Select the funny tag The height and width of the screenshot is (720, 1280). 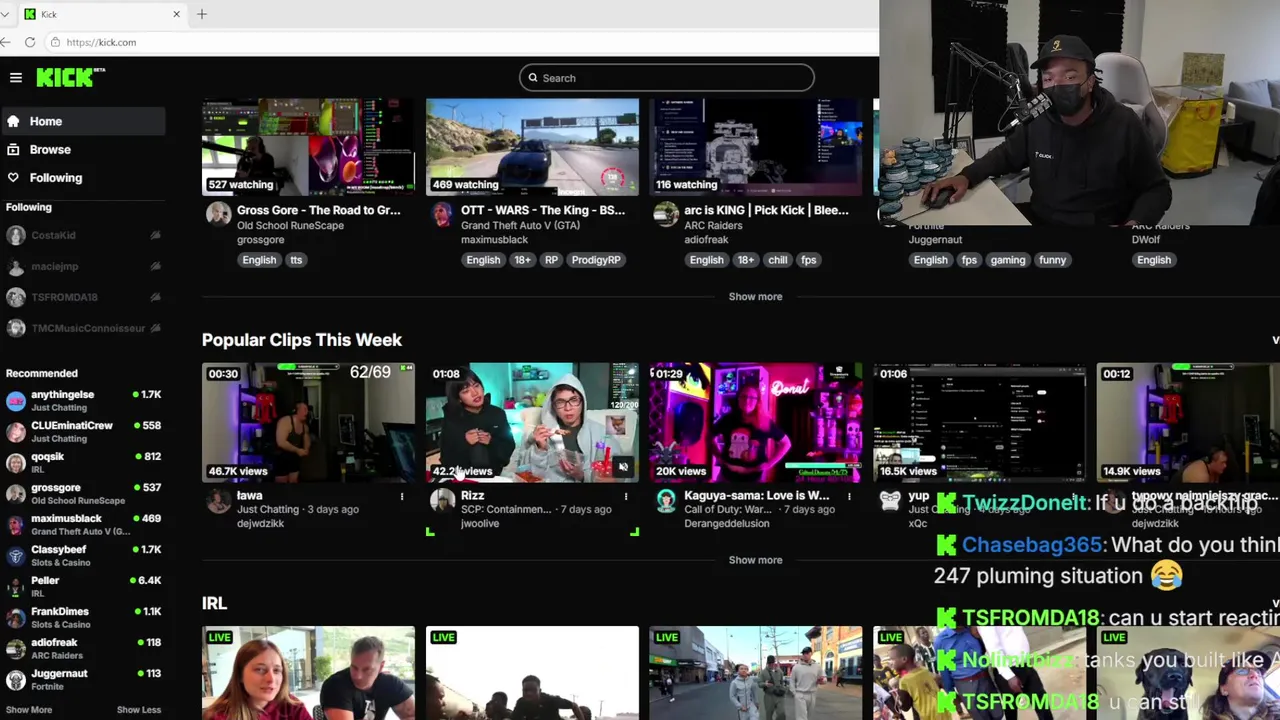click(x=1052, y=260)
